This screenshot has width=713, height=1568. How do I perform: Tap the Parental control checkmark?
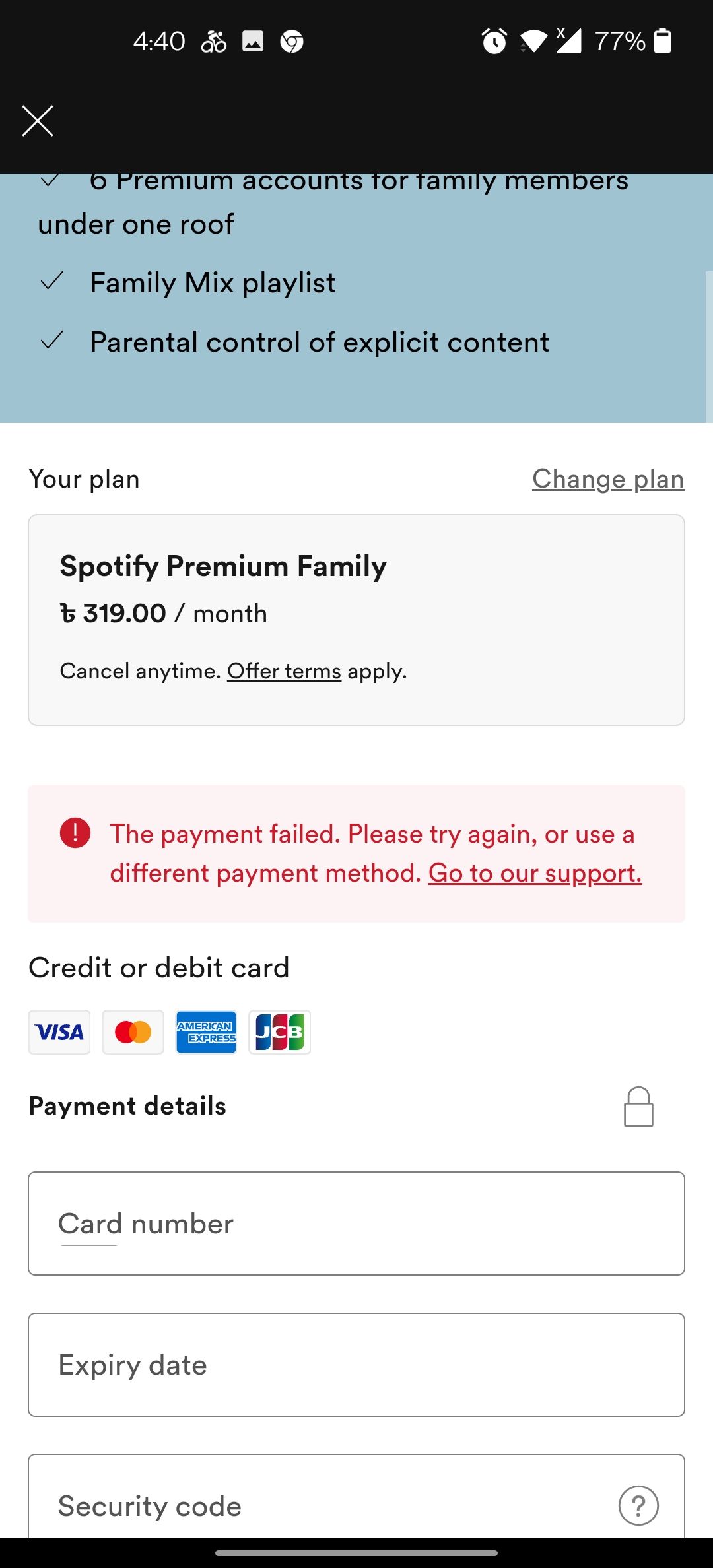(51, 341)
